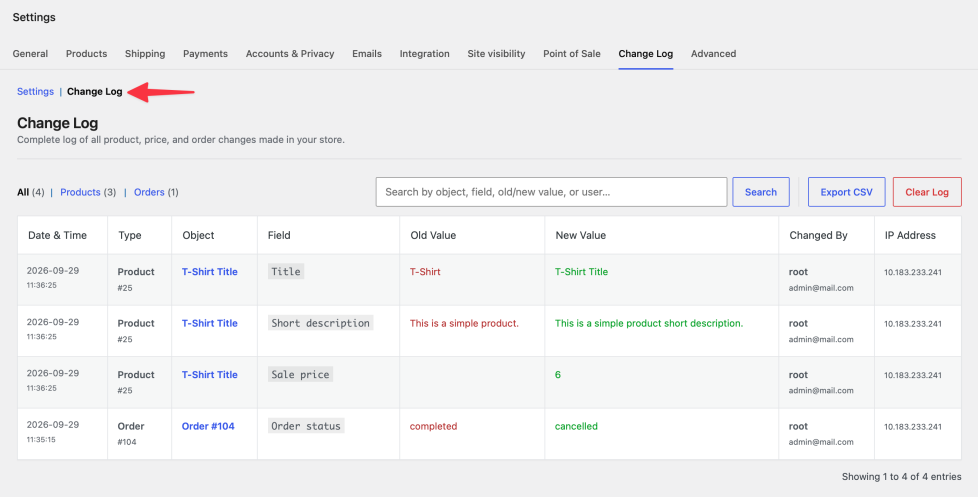Viewport: 978px width, 497px height.
Task: Click new value 'cancelled'
Action: (x=576, y=427)
